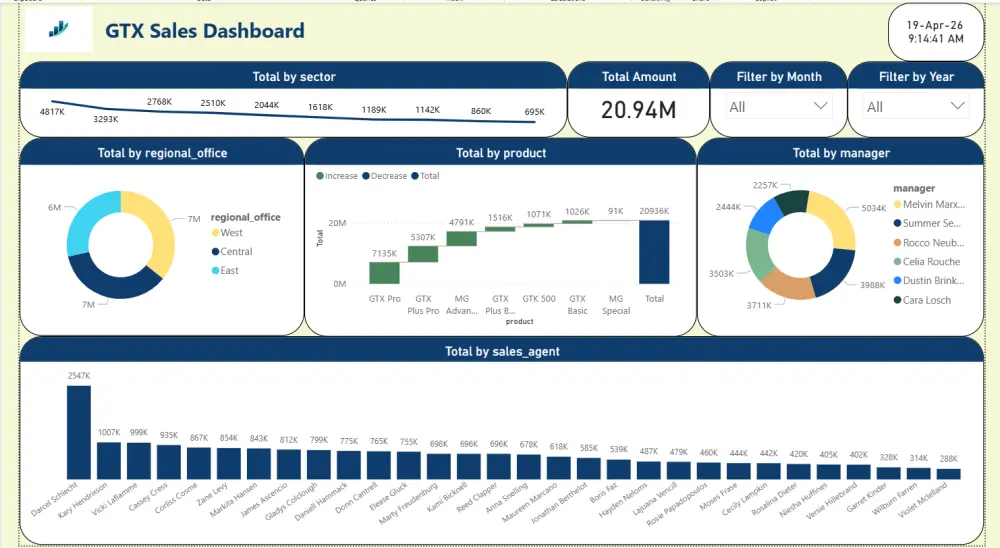Select Melvin Marx in manager legend
1000x548 pixels.
[929, 205]
